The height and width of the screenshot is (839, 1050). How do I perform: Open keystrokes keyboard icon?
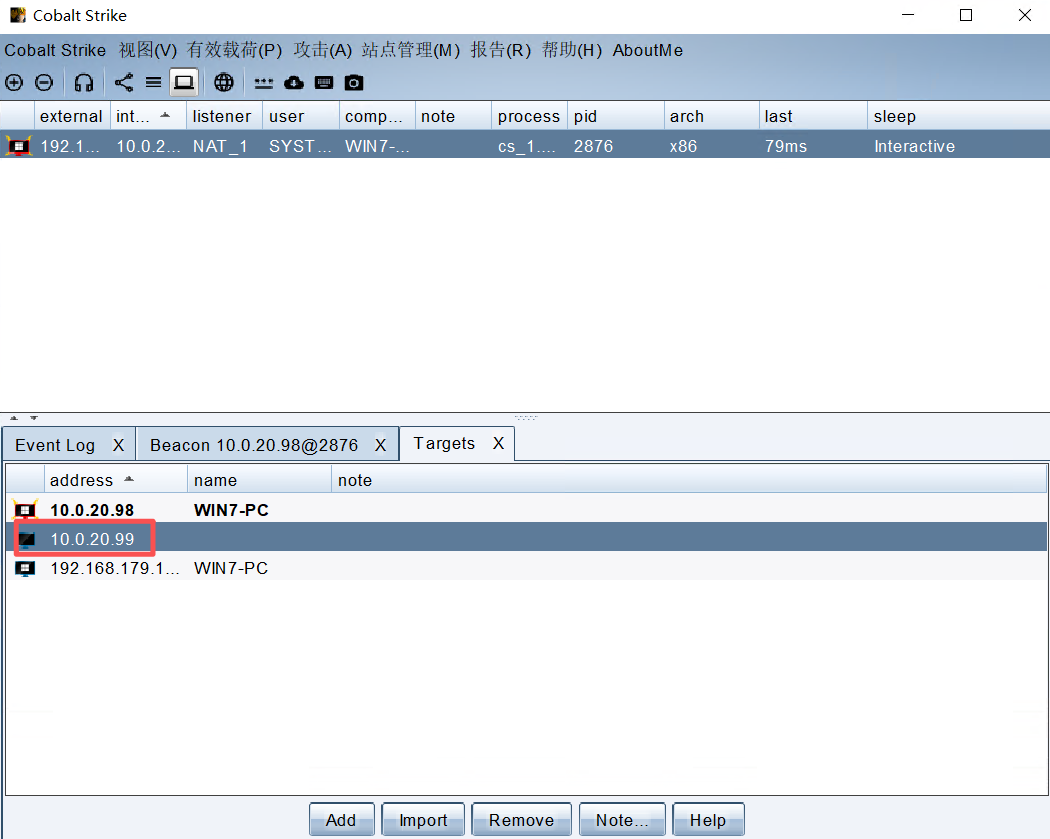click(324, 82)
